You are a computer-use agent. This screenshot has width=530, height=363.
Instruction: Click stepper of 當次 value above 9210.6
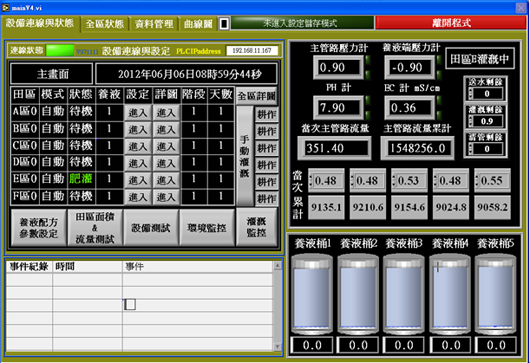[353, 180]
